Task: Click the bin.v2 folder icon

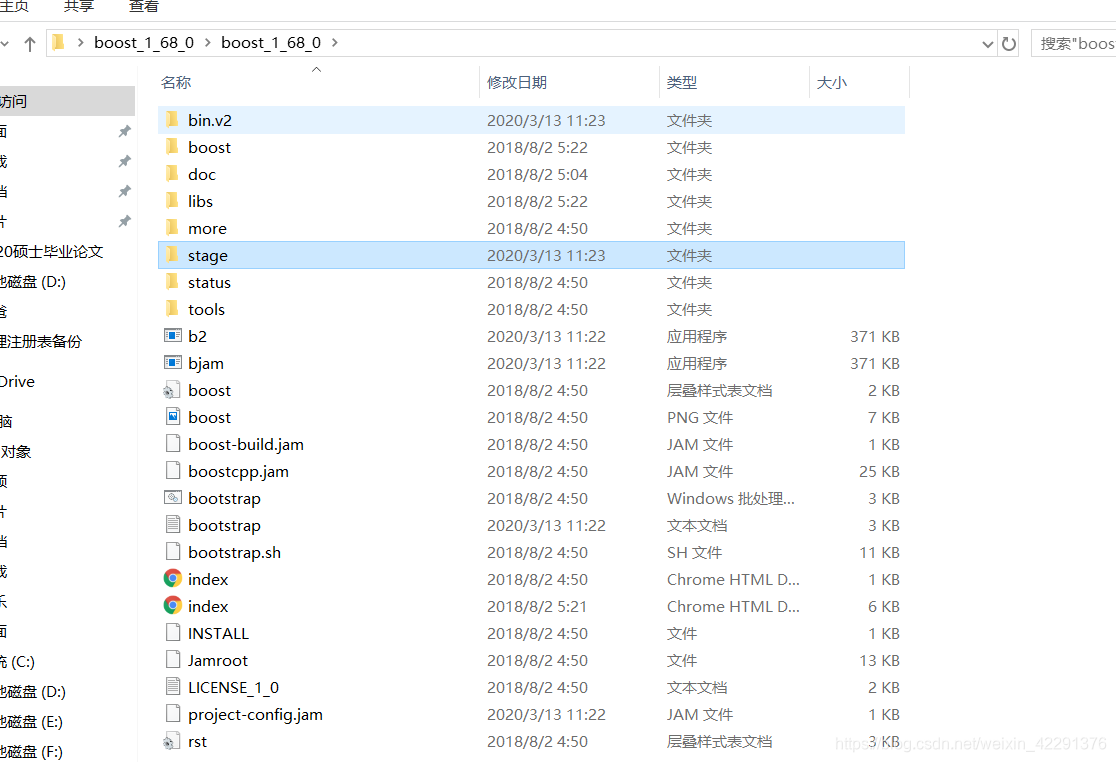Action: pyautogui.click(x=172, y=120)
